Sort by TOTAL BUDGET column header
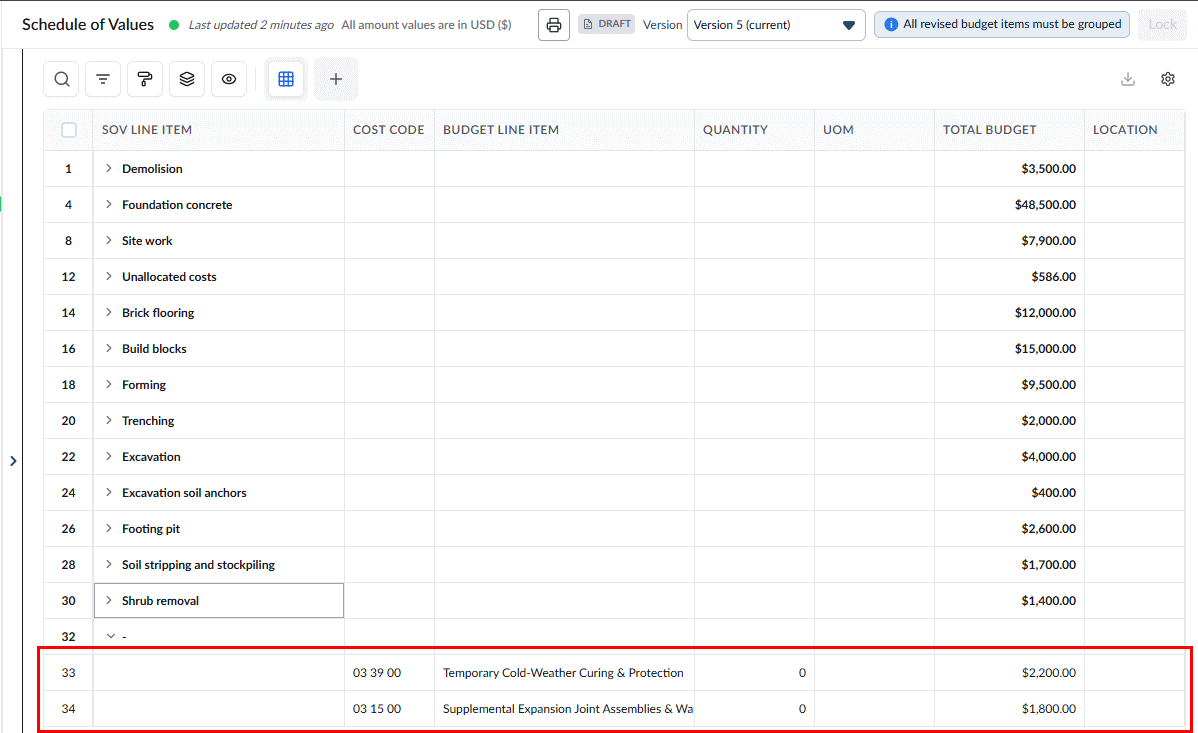 click(989, 130)
